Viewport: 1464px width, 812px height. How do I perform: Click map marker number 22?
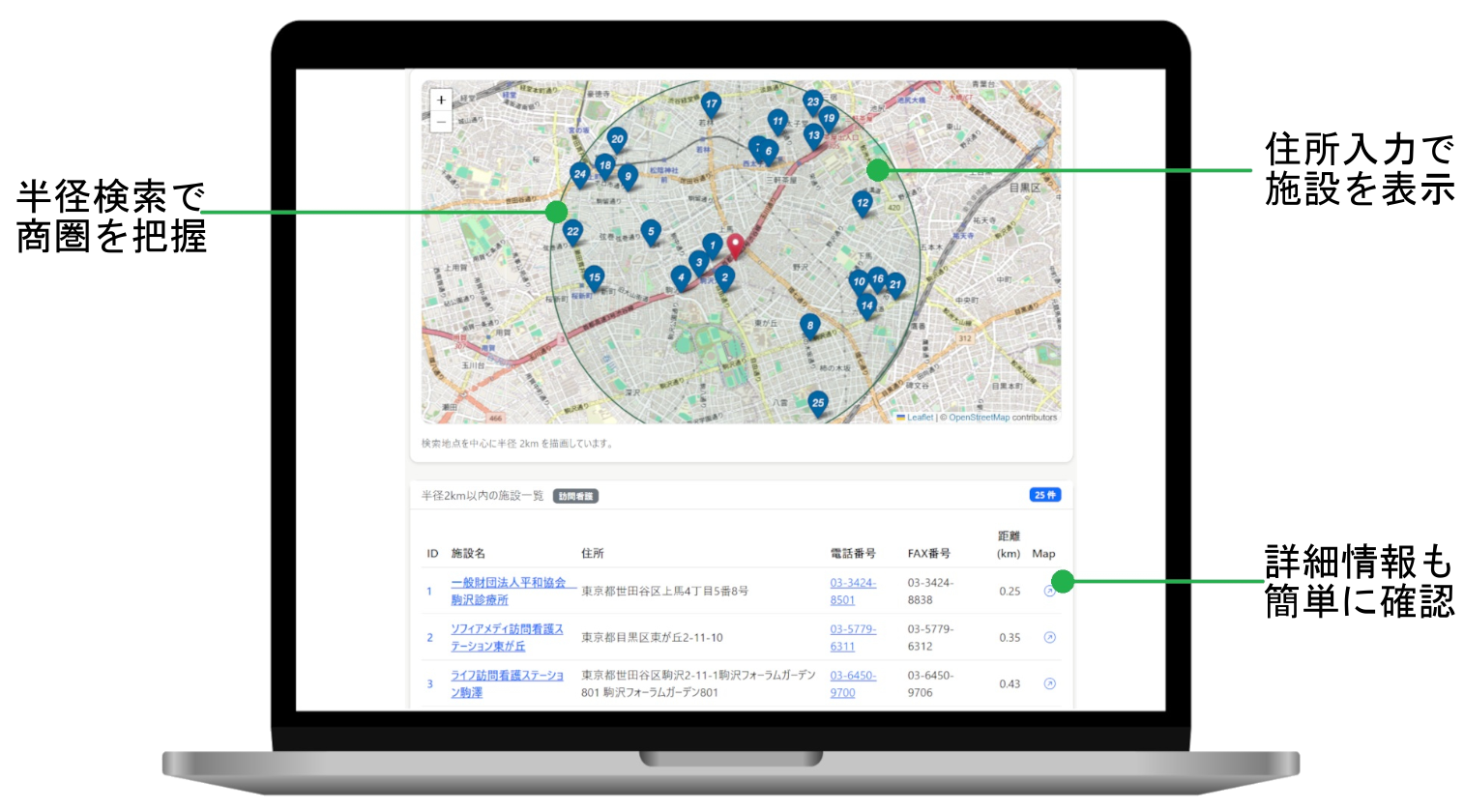(x=572, y=231)
